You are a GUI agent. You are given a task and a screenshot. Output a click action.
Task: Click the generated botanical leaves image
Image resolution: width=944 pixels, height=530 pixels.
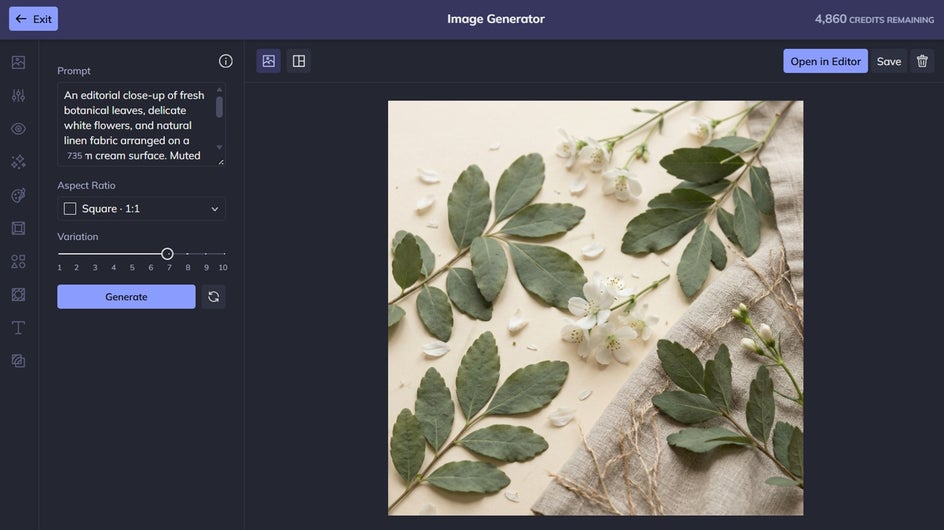595,308
